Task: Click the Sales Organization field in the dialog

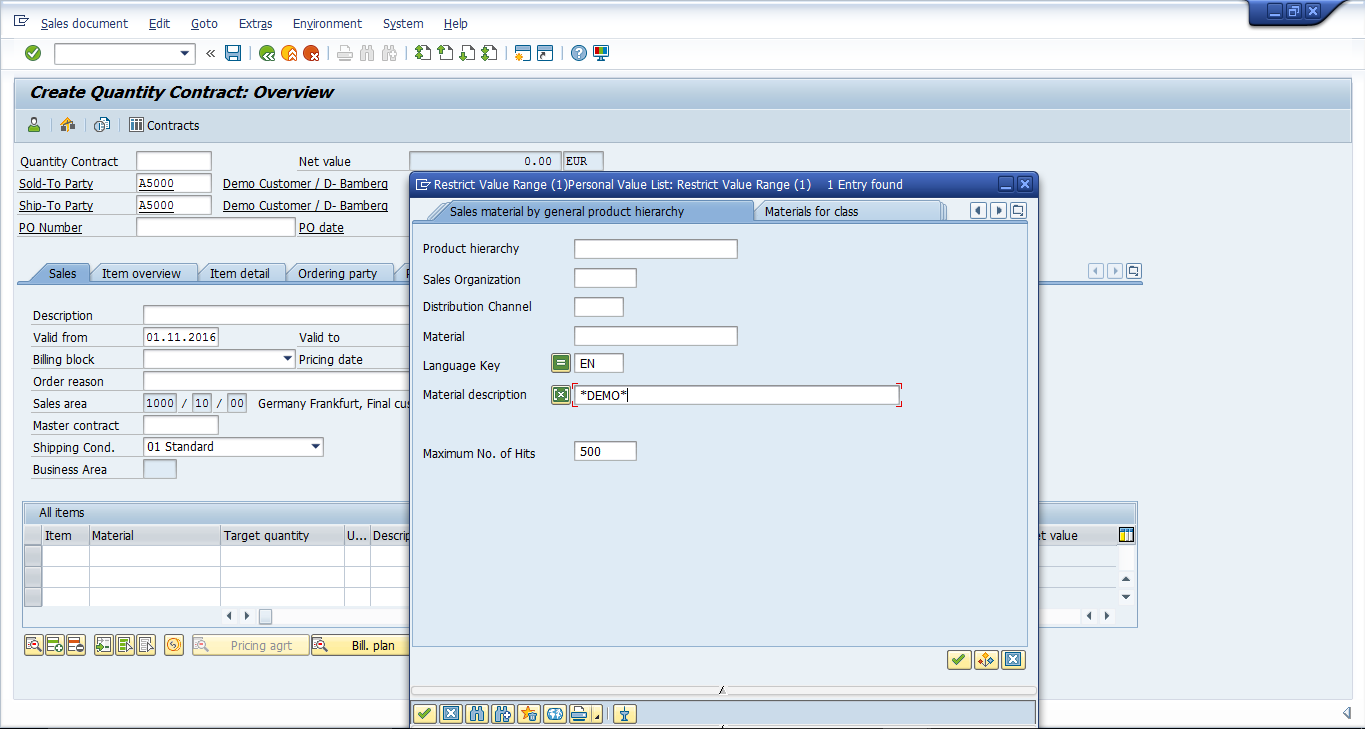Action: point(606,279)
